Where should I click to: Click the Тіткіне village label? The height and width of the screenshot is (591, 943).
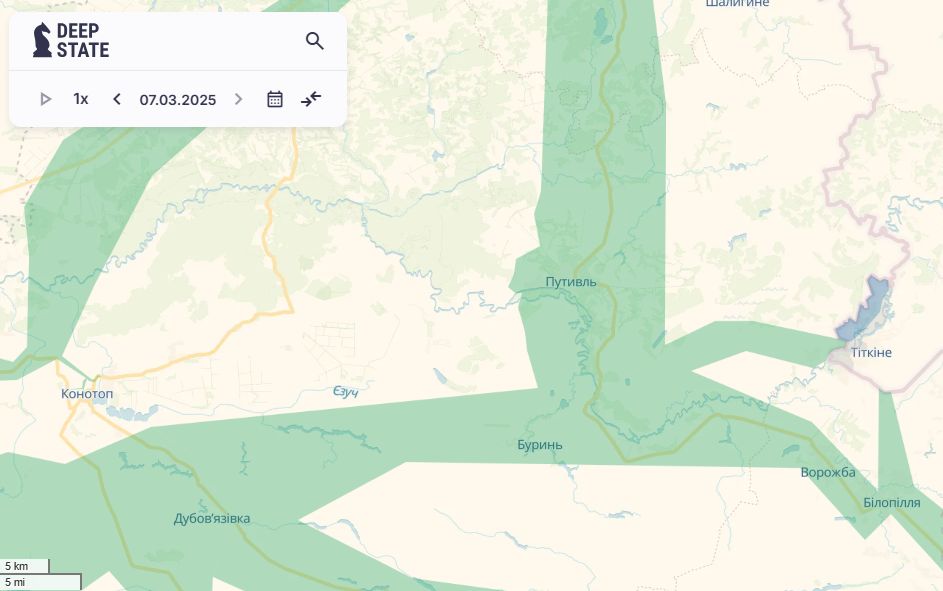click(x=871, y=353)
